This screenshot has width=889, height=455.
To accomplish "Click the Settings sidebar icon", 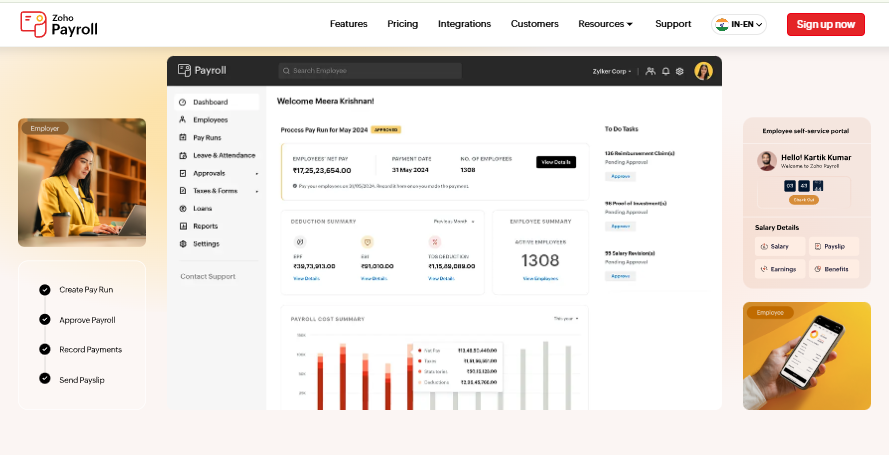I will point(183,244).
